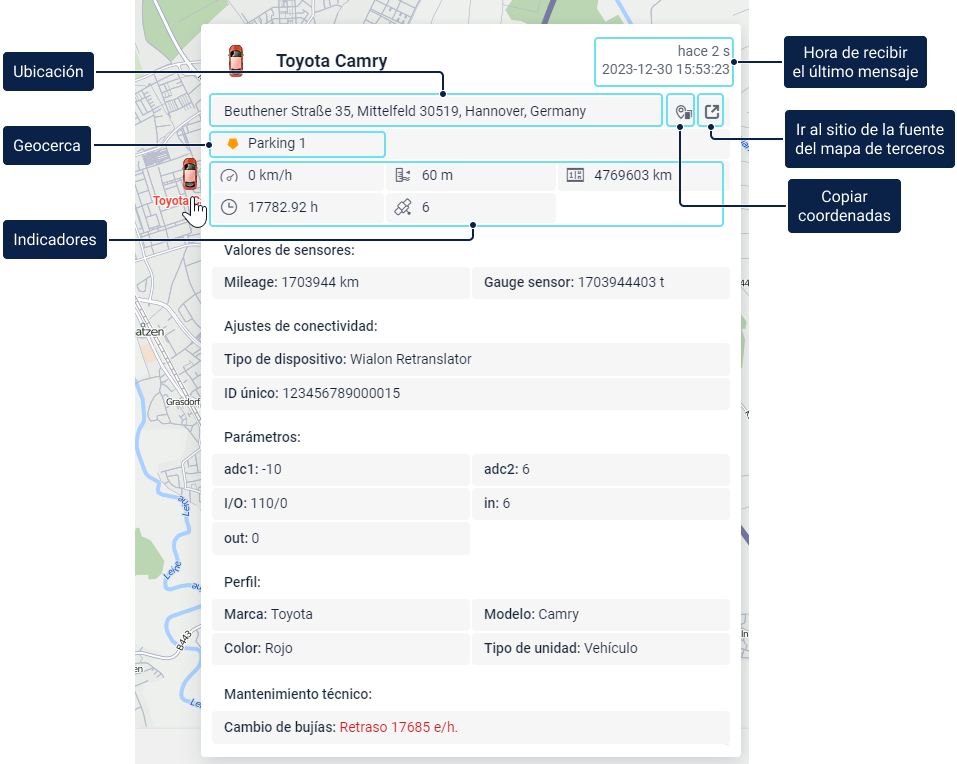Click the Gauge sensor: 1703944403 t value
This screenshot has height=764, width=957.
click(x=601, y=283)
